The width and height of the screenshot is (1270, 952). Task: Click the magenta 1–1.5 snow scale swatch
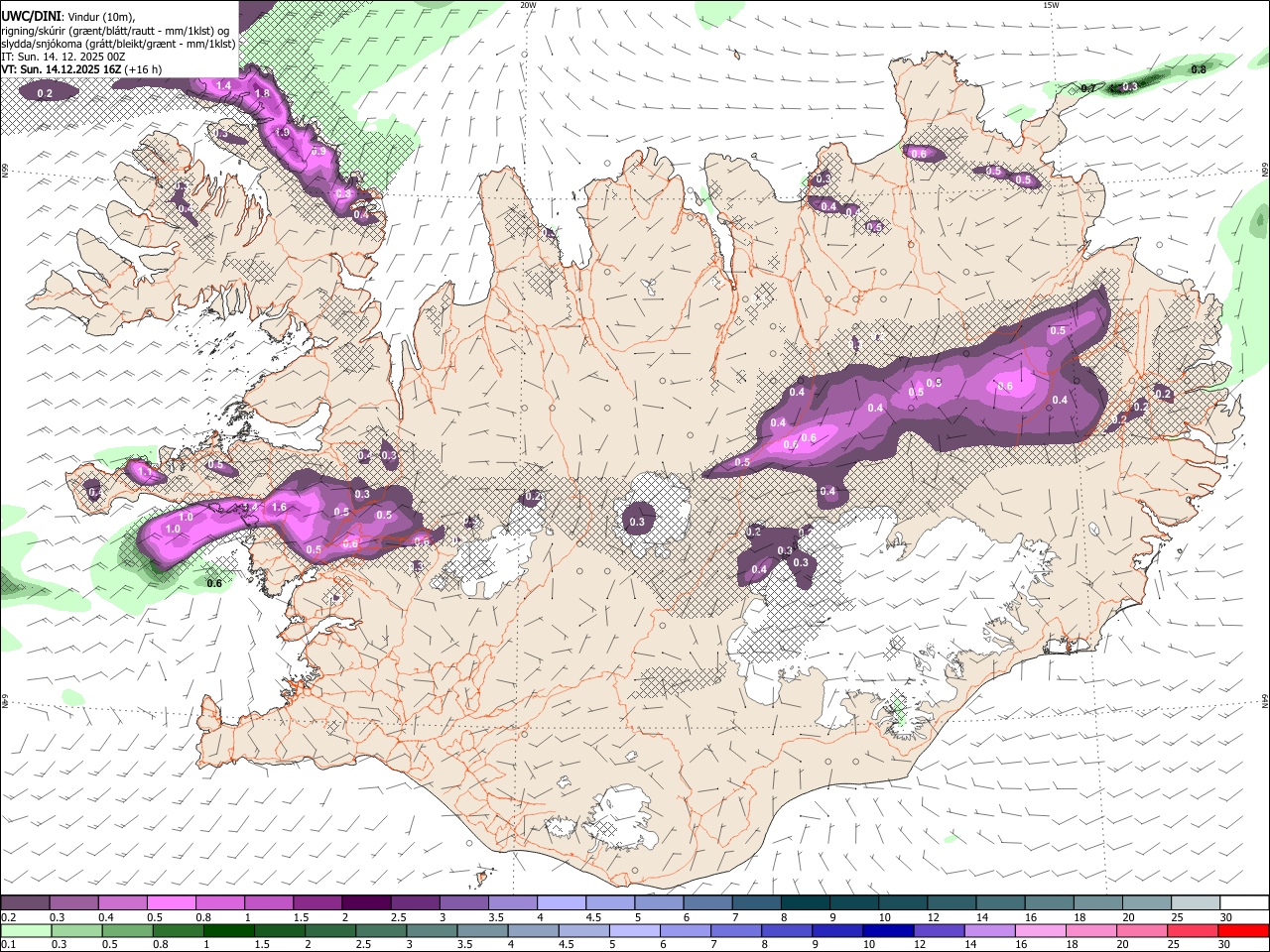pyautogui.click(x=268, y=902)
